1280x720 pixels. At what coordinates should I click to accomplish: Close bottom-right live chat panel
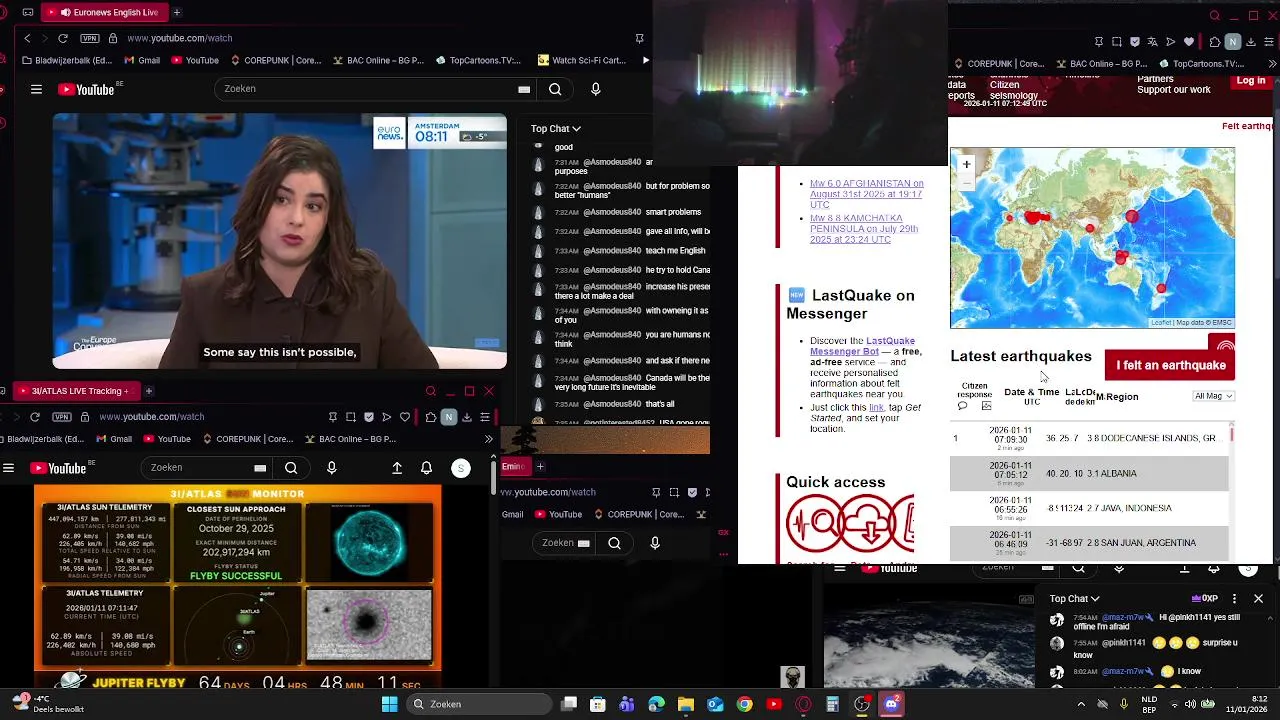pyautogui.click(x=1258, y=599)
